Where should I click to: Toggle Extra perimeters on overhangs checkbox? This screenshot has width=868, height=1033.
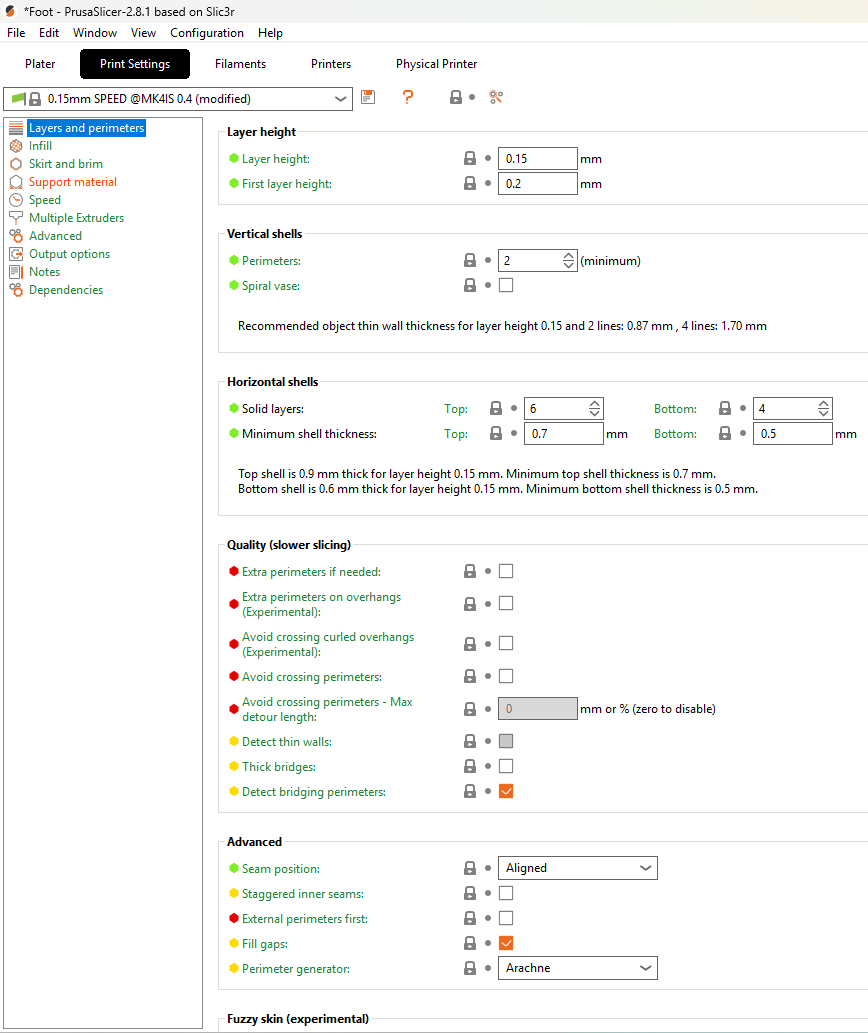click(506, 603)
